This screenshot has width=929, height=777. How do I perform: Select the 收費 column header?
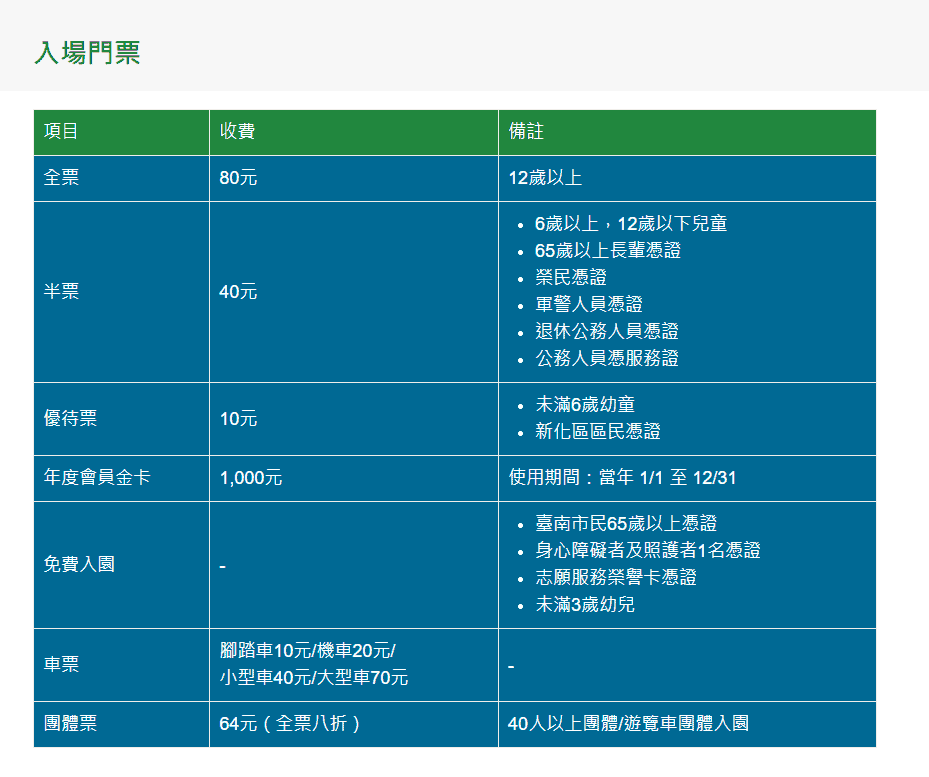pos(237,132)
